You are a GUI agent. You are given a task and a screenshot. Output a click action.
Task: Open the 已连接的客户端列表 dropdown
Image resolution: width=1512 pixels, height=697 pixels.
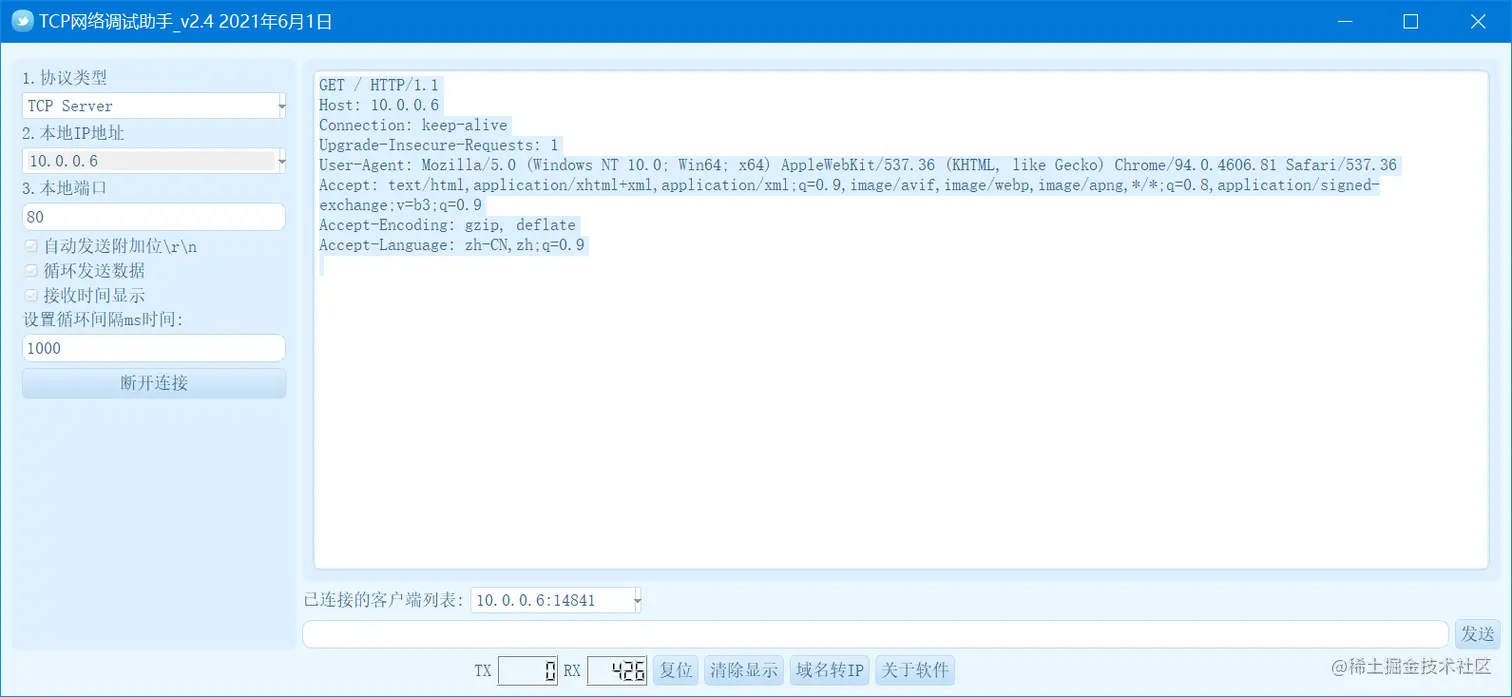coord(556,600)
